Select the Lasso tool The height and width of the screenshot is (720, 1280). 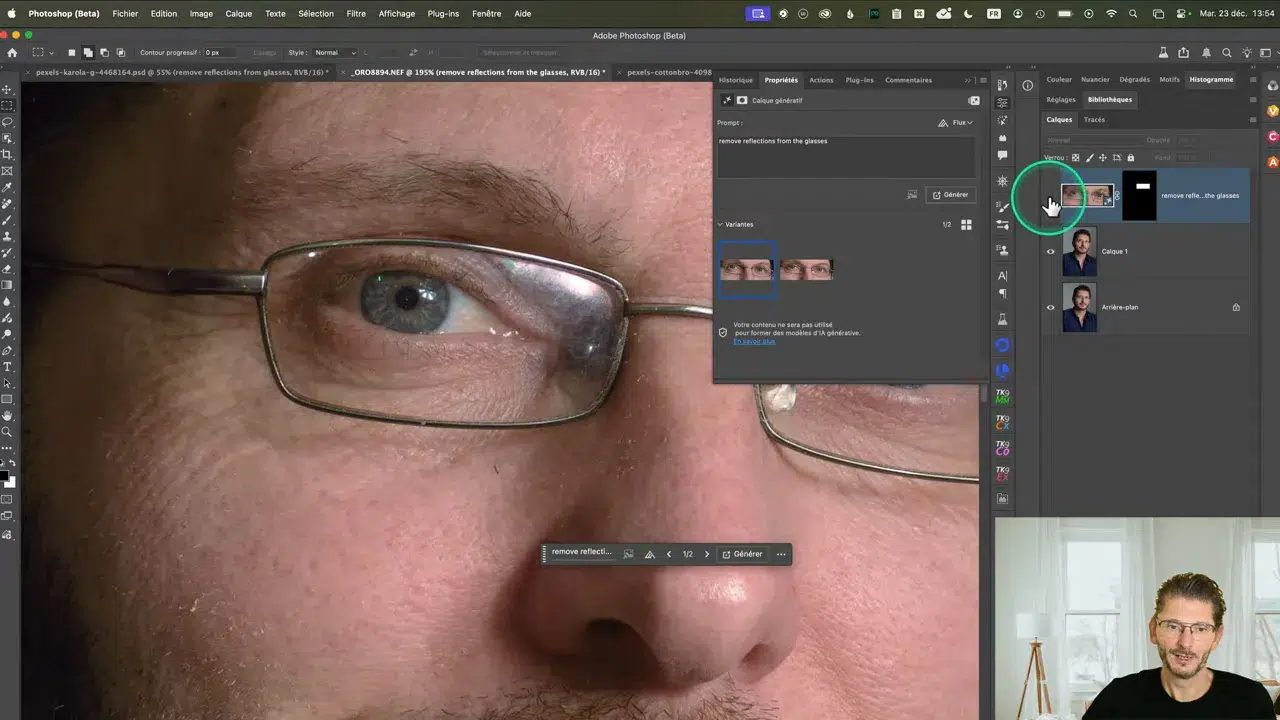[7, 122]
